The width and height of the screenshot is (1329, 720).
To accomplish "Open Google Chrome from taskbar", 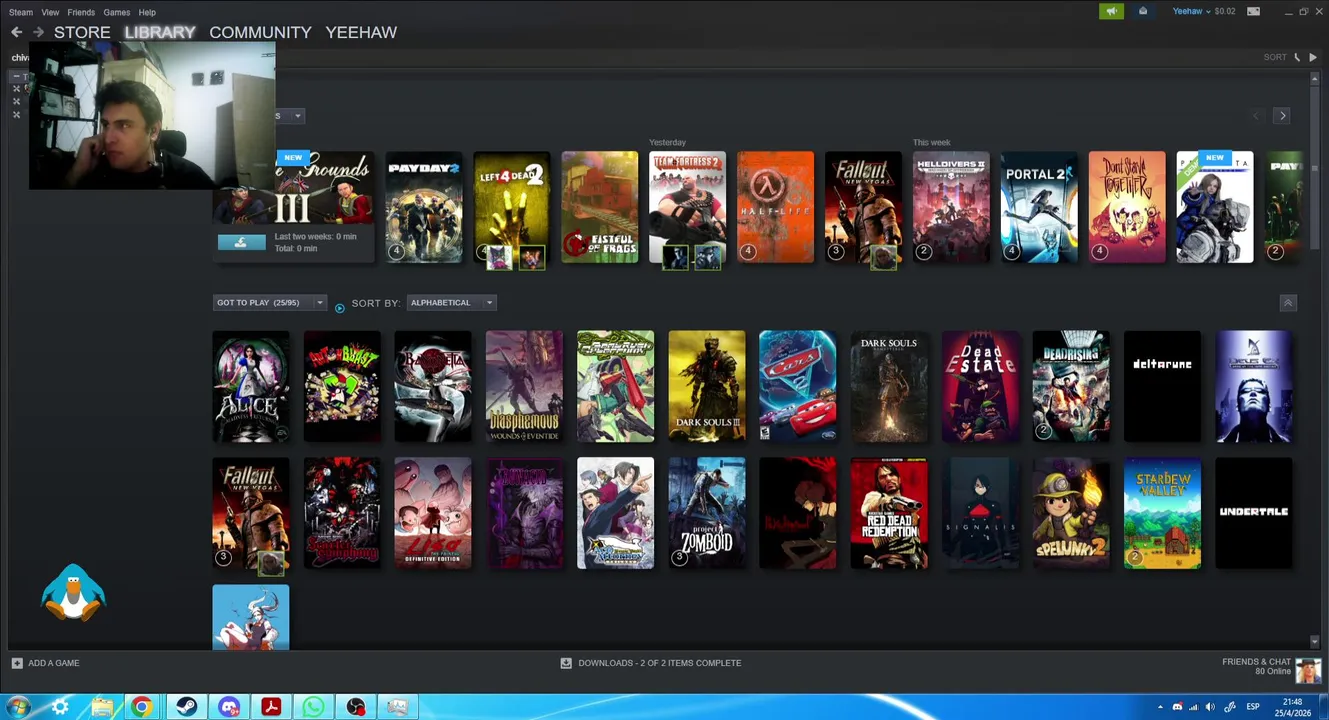I will pos(141,707).
